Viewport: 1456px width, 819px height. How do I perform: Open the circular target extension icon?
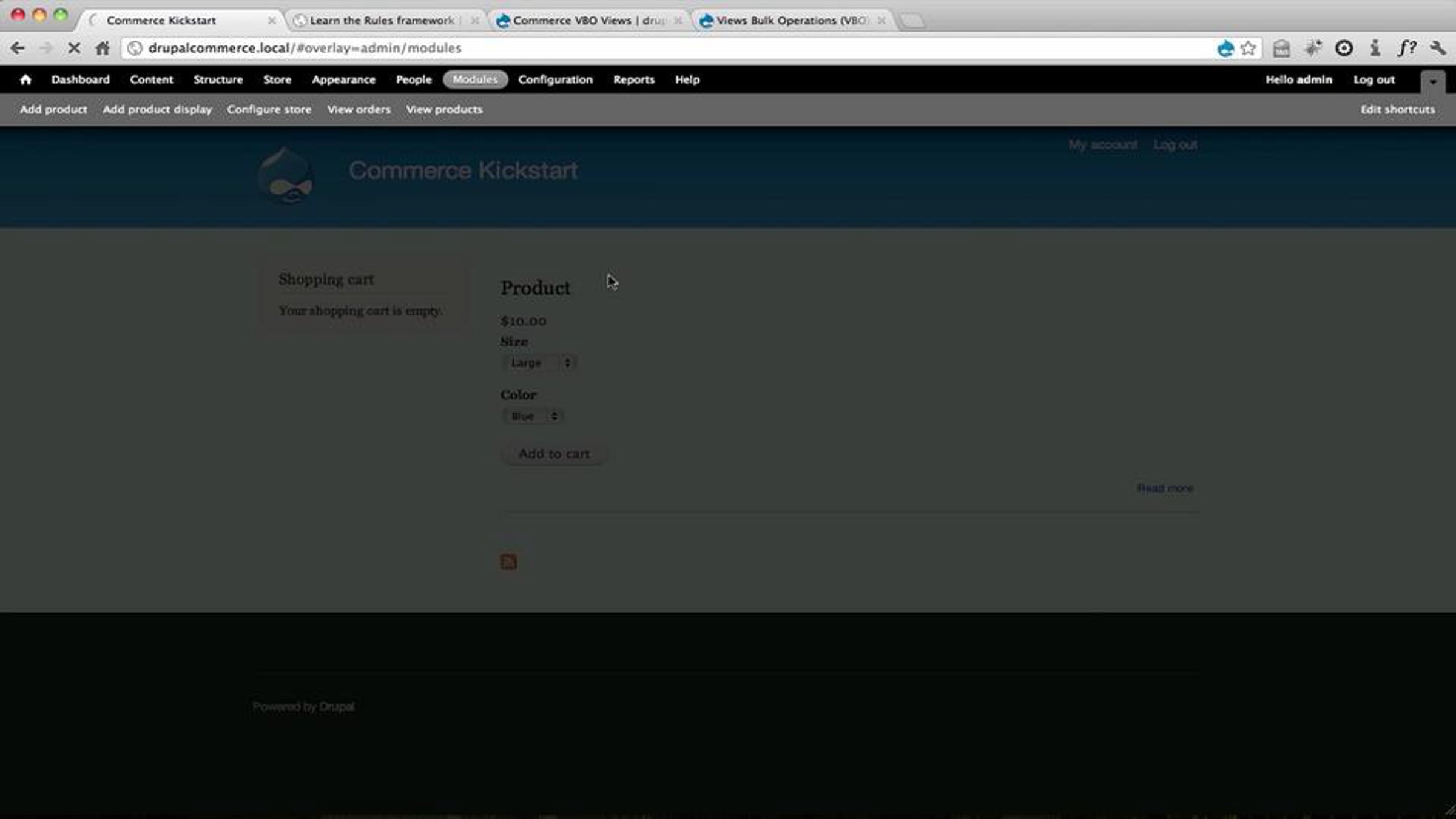(1344, 48)
